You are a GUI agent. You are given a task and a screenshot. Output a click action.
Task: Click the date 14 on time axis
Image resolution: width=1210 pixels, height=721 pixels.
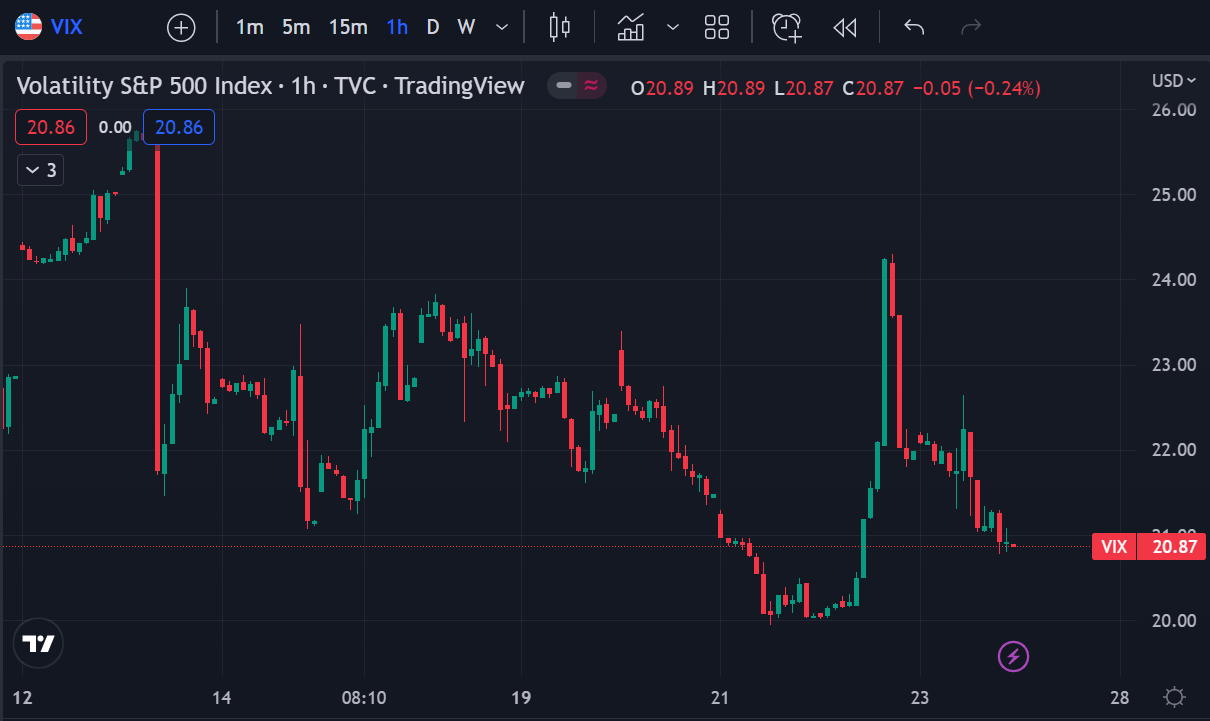tap(222, 697)
